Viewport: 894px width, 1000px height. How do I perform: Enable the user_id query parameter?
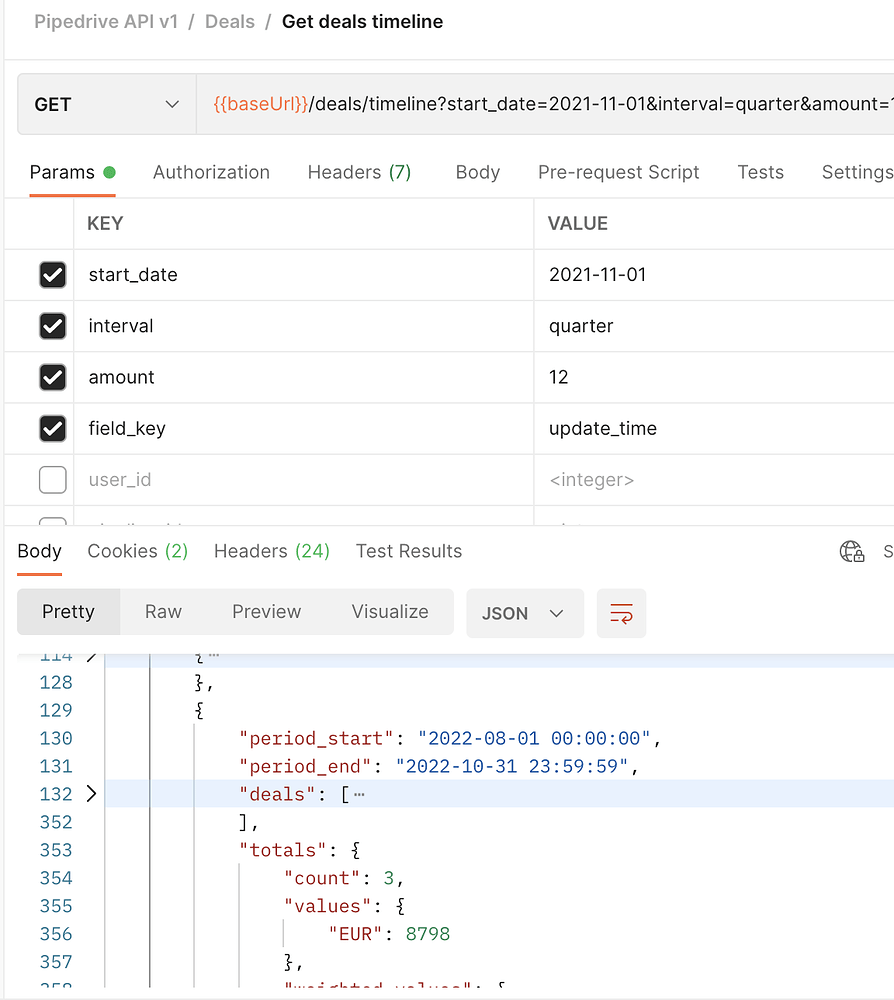(x=52, y=479)
